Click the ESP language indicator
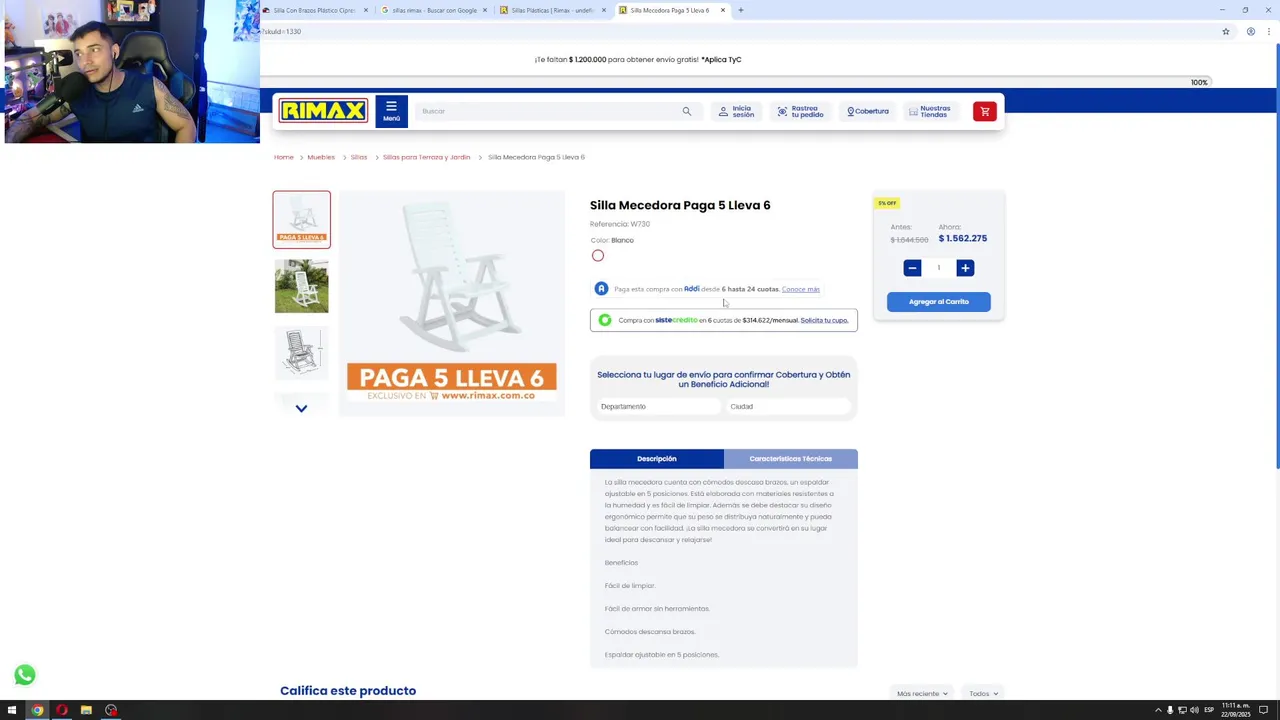Viewport: 1280px width, 720px height. coord(1209,710)
